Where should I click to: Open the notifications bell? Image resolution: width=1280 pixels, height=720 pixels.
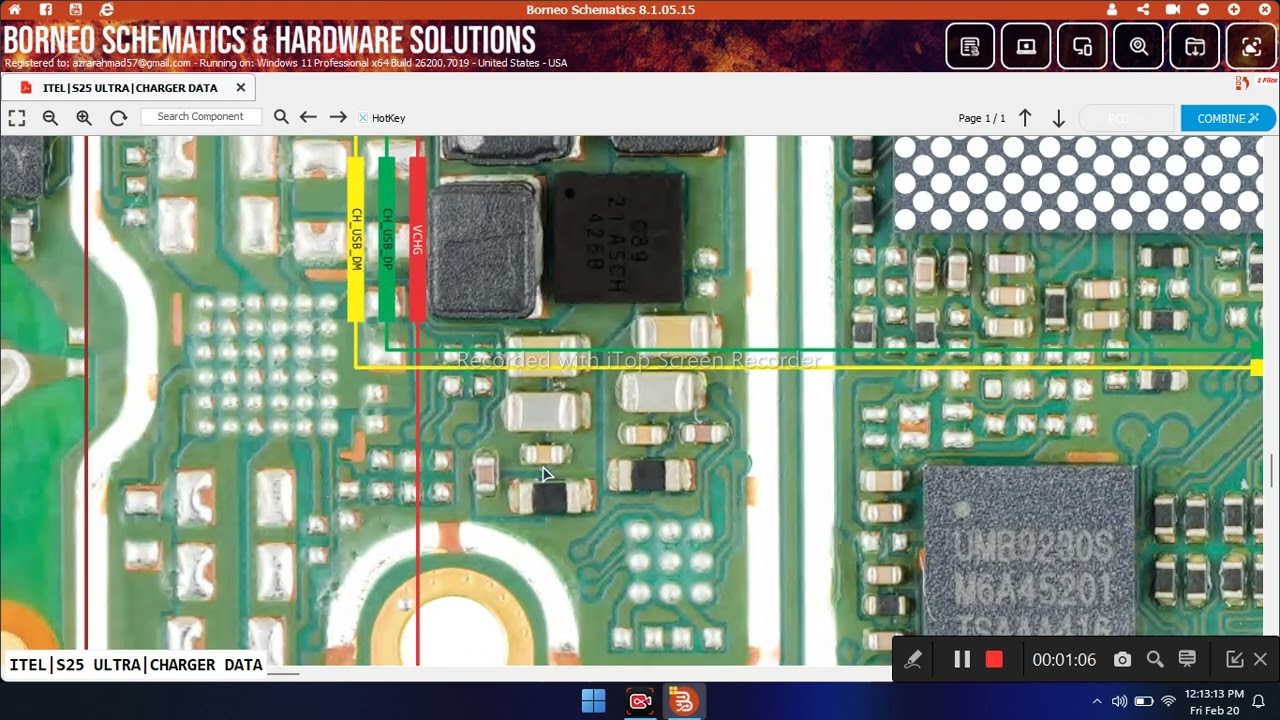pos(1259,701)
